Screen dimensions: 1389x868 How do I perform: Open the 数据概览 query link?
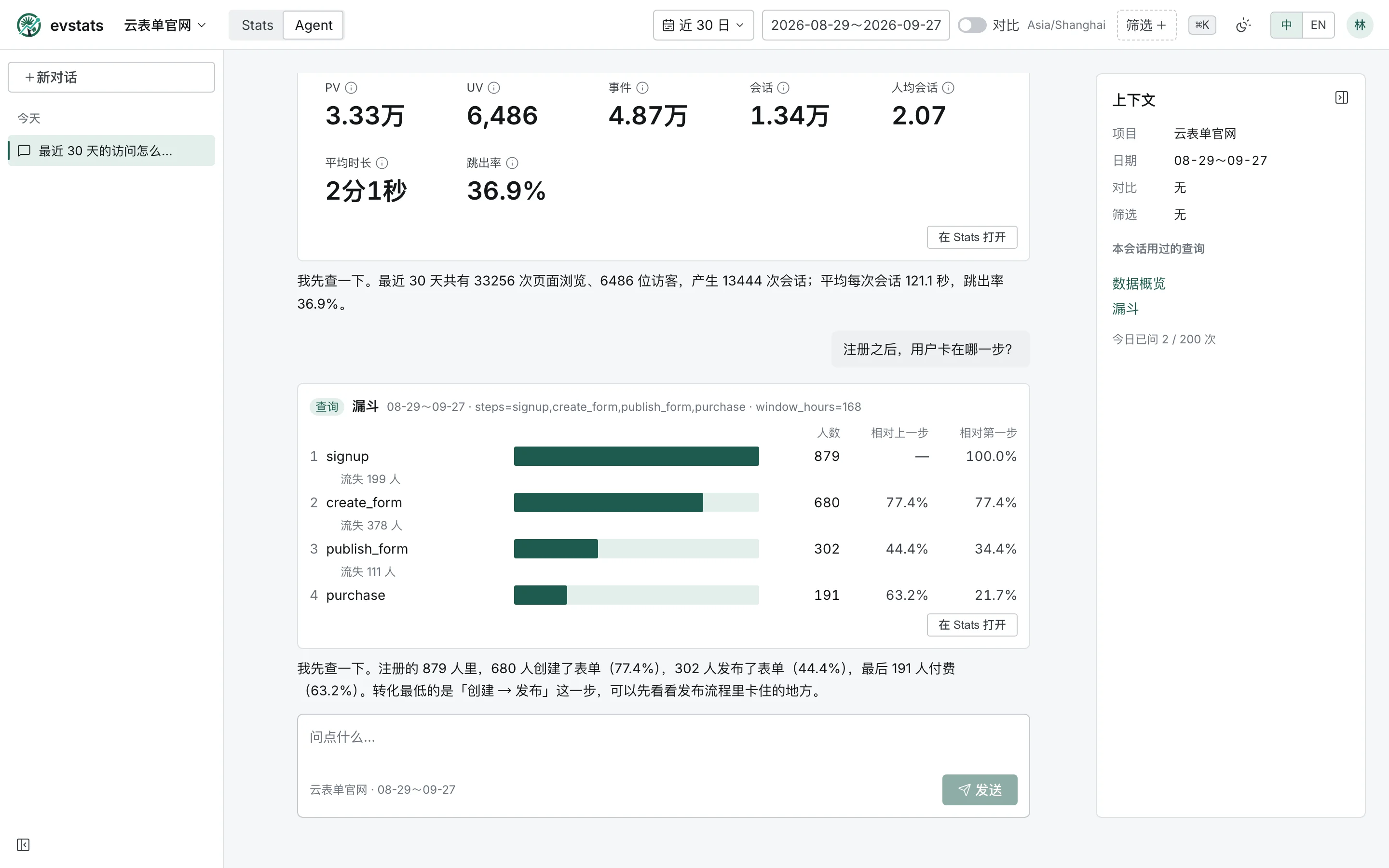point(1139,284)
